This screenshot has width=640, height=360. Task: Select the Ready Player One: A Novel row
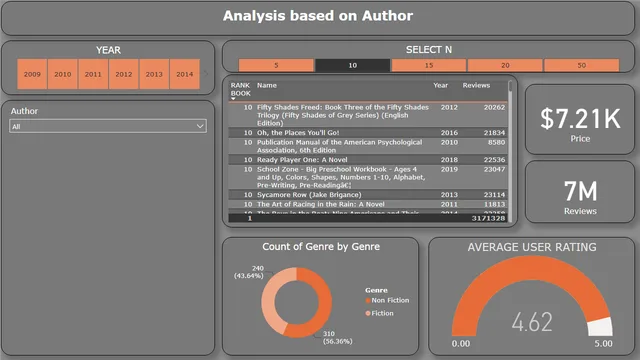coord(368,160)
